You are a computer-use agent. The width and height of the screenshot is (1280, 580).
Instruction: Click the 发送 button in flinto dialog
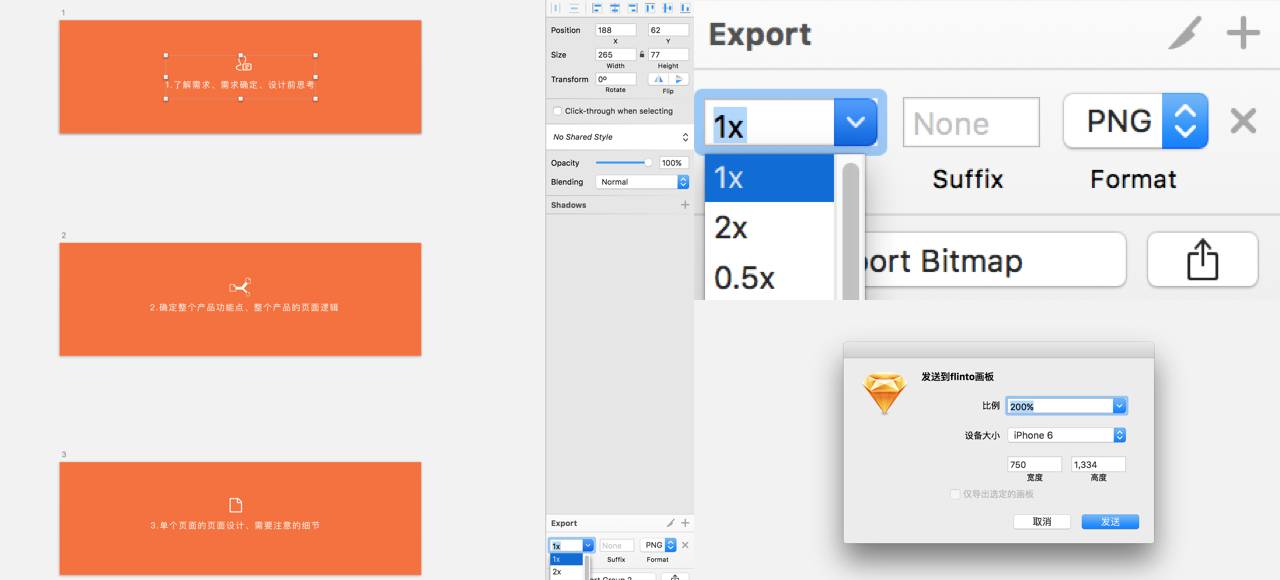pyautogui.click(x=1110, y=522)
